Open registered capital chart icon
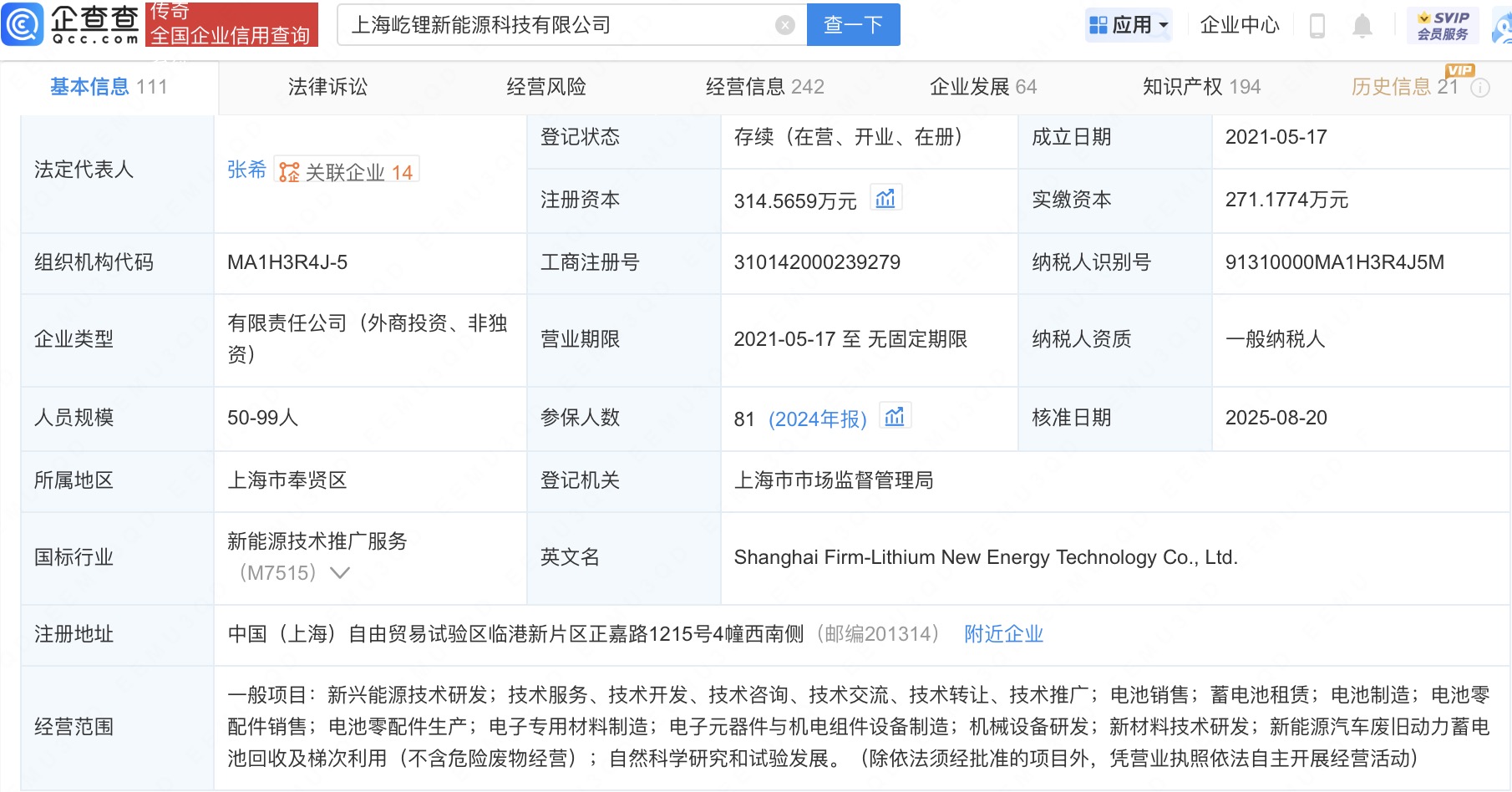The height and width of the screenshot is (792, 1512). pyautogui.click(x=885, y=199)
